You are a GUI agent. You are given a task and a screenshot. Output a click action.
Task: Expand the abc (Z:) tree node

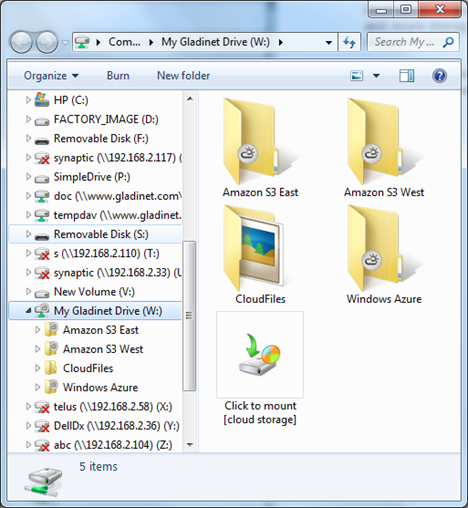pos(28,445)
